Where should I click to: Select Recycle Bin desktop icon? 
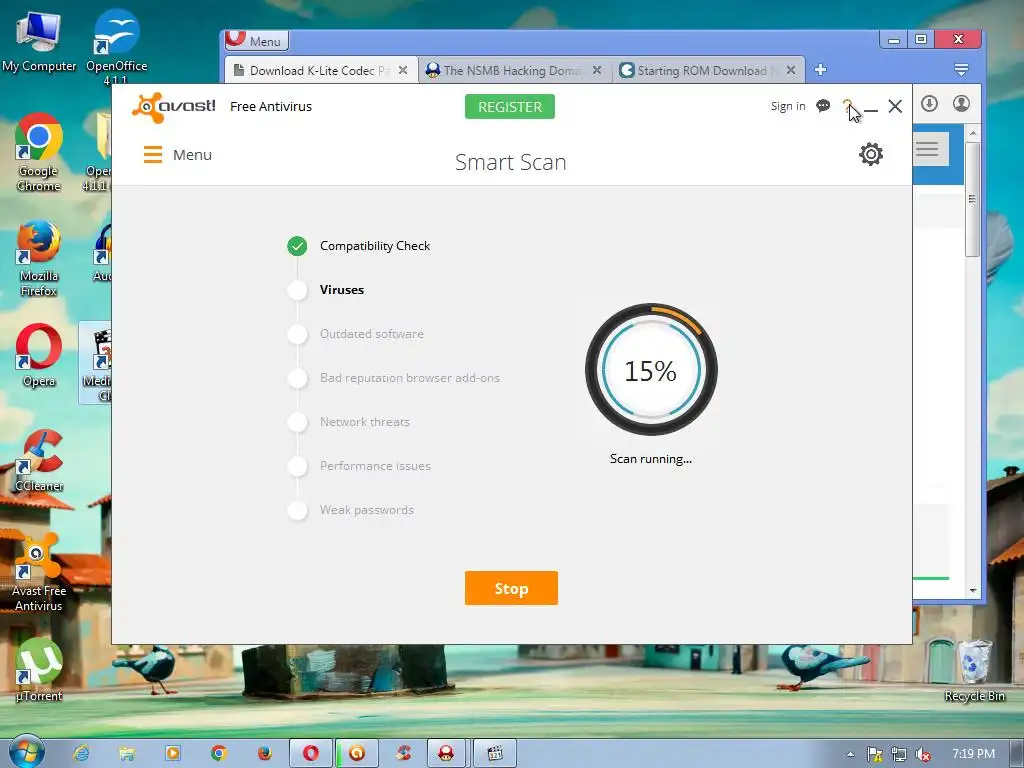click(x=974, y=671)
